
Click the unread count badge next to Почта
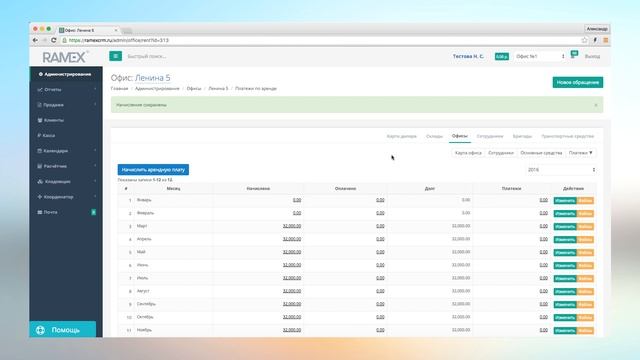pos(93,212)
